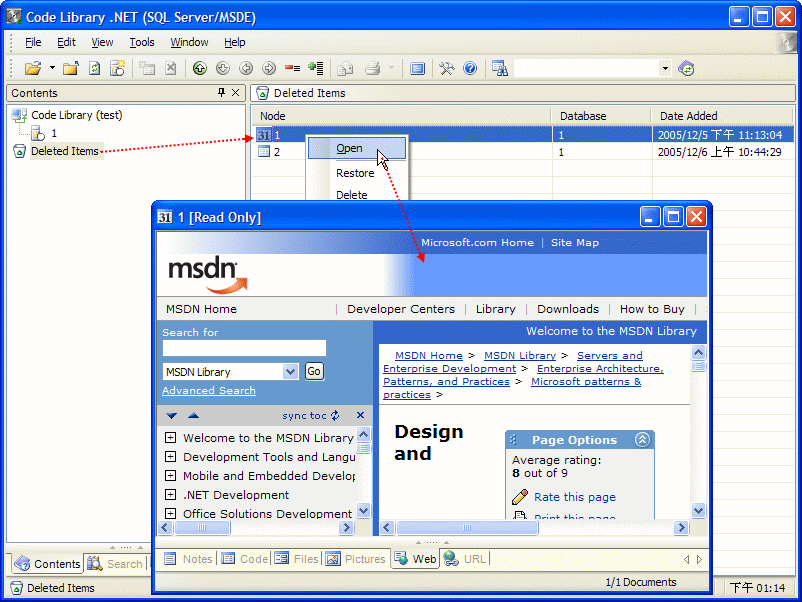Open the View menu
The image size is (802, 602).
coord(102,42)
